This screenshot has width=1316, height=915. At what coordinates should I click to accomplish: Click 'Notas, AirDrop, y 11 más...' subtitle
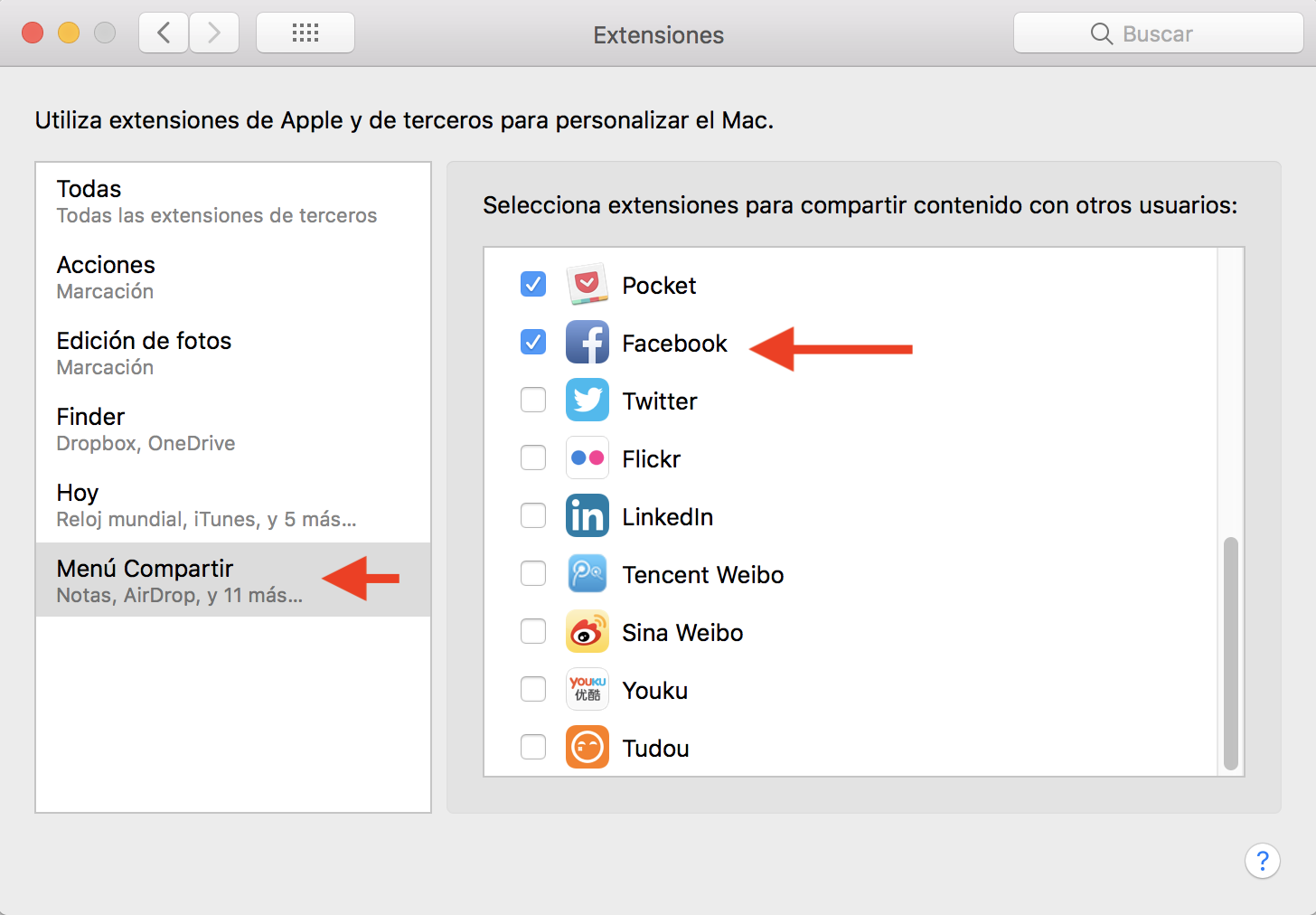tap(179, 595)
